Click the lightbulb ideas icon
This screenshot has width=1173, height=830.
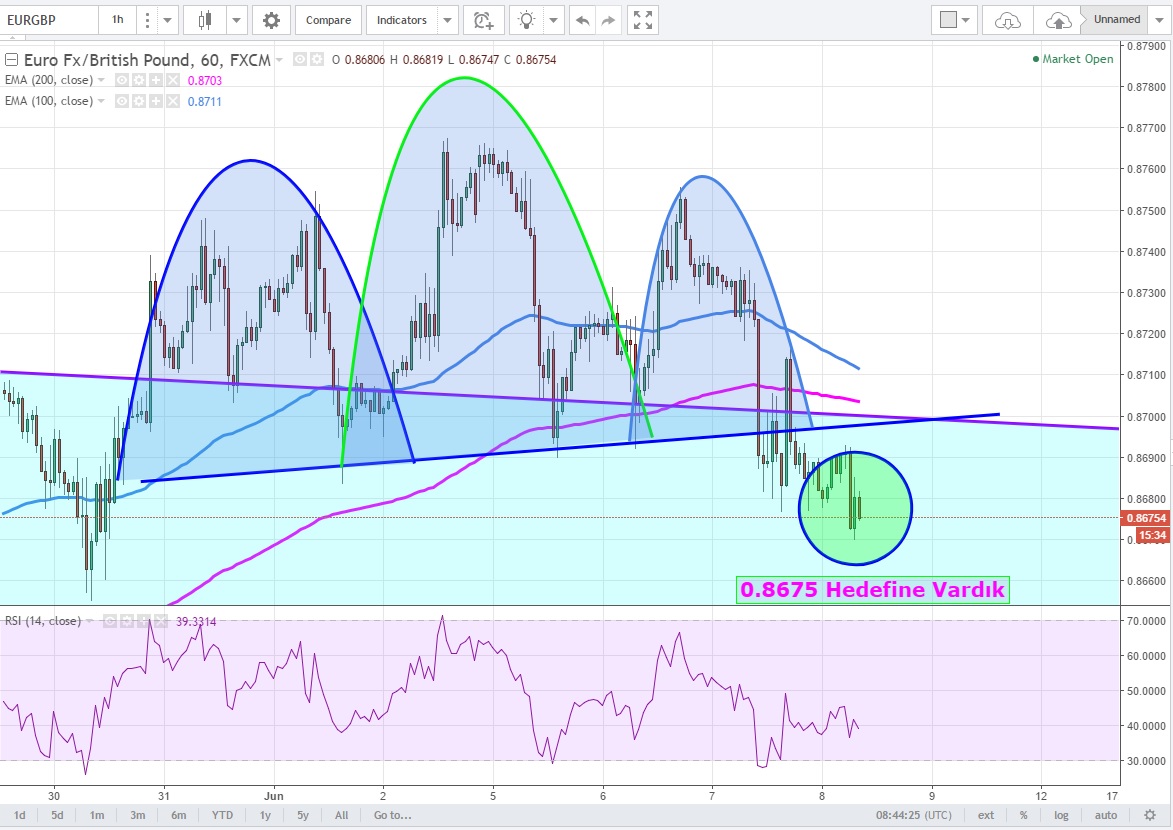pyautogui.click(x=526, y=19)
